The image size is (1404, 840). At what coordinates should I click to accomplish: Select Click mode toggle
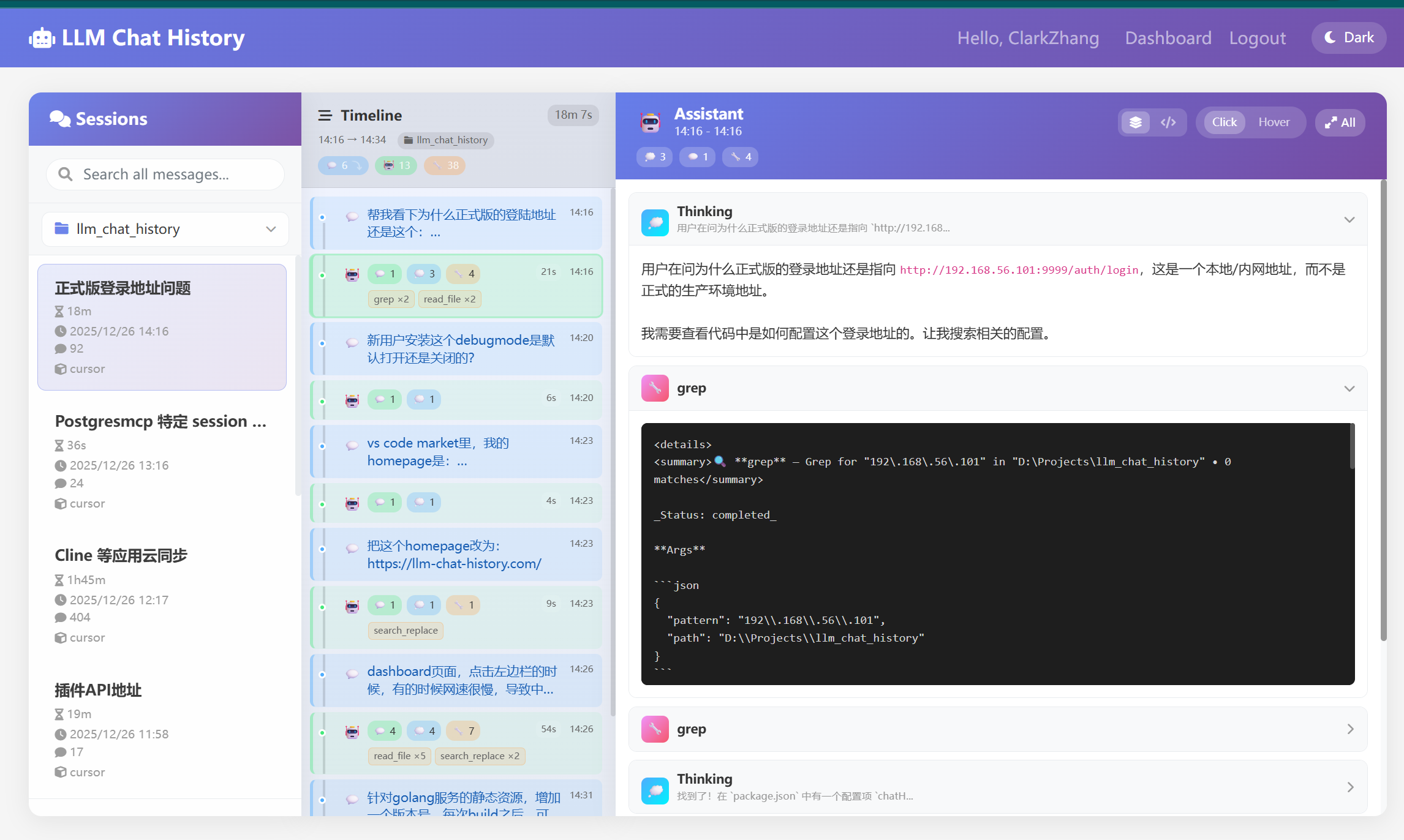click(1224, 122)
